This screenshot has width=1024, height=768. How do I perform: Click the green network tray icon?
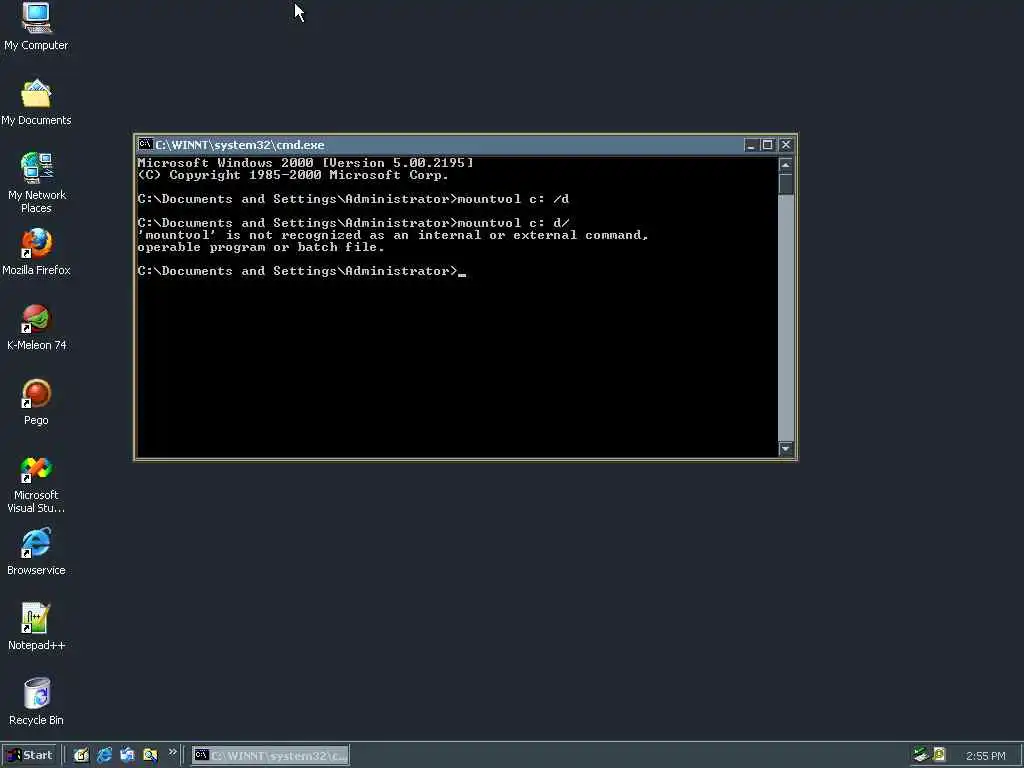[x=921, y=755]
